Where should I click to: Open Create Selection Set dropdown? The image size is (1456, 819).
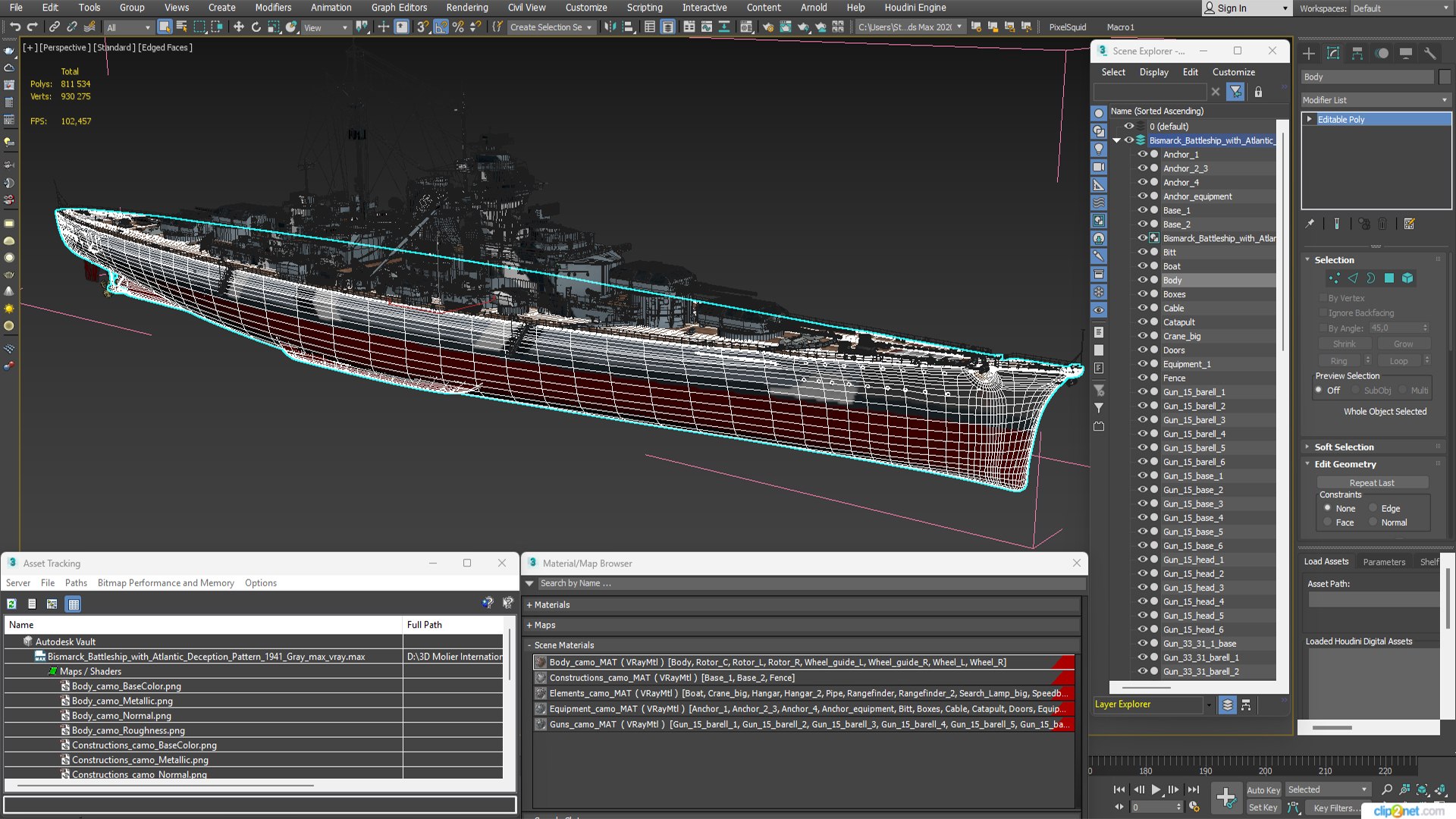[x=551, y=27]
